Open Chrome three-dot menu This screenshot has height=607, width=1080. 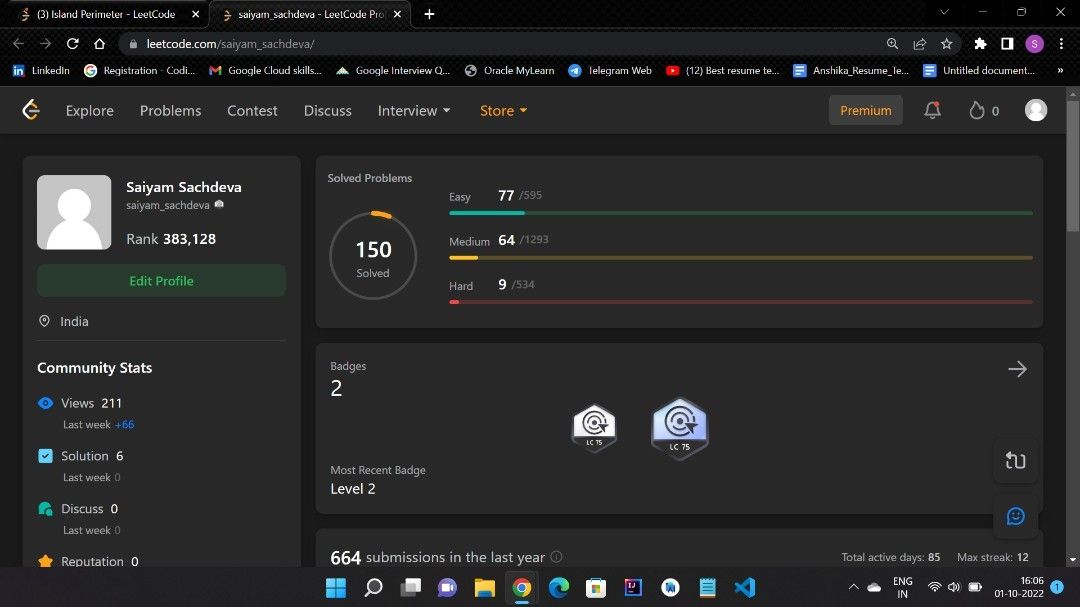1061,43
